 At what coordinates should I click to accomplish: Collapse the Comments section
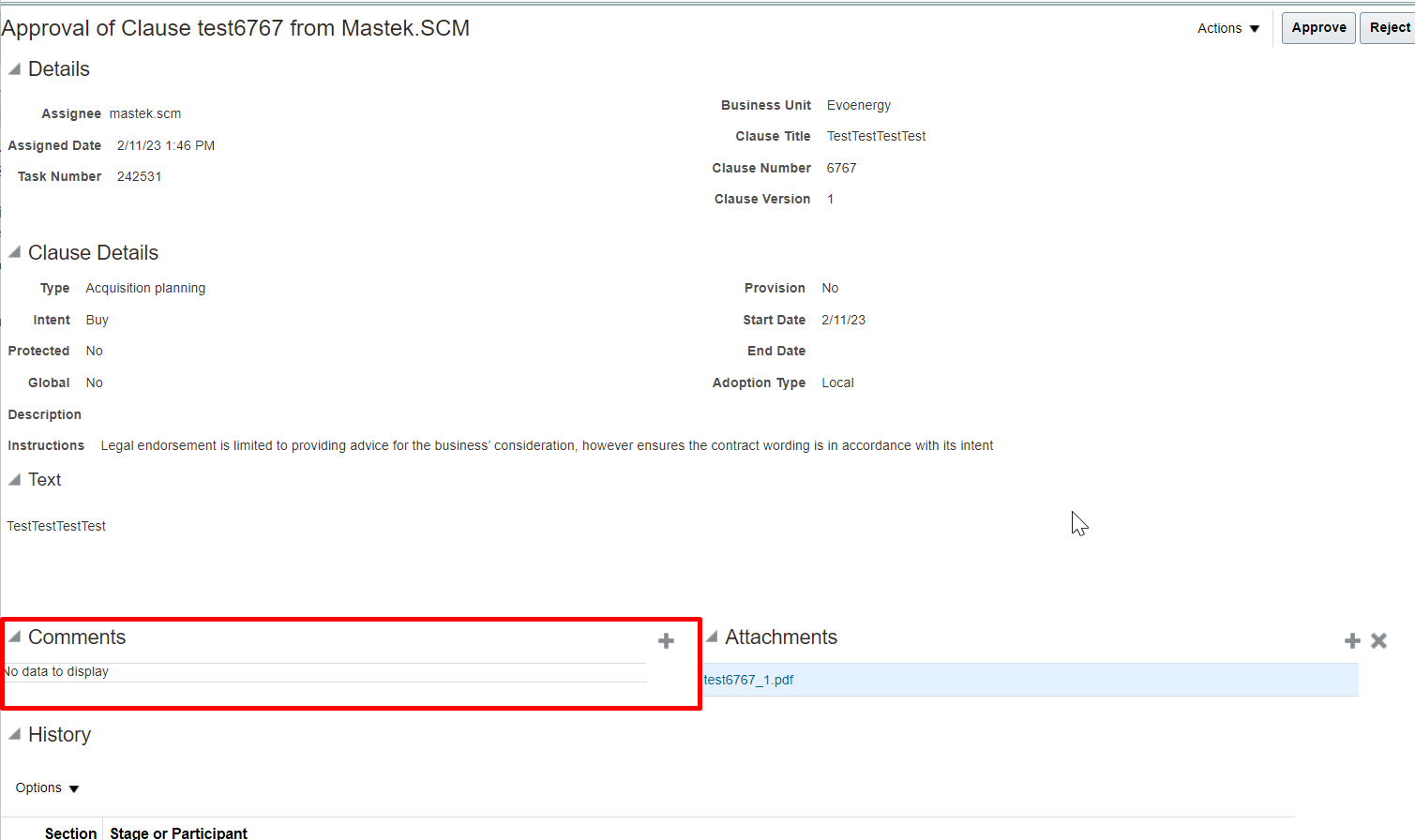click(x=13, y=636)
